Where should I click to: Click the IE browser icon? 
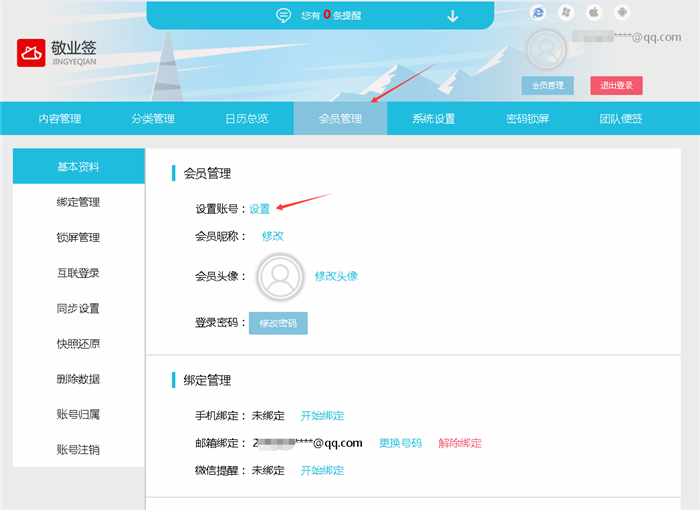click(x=539, y=13)
